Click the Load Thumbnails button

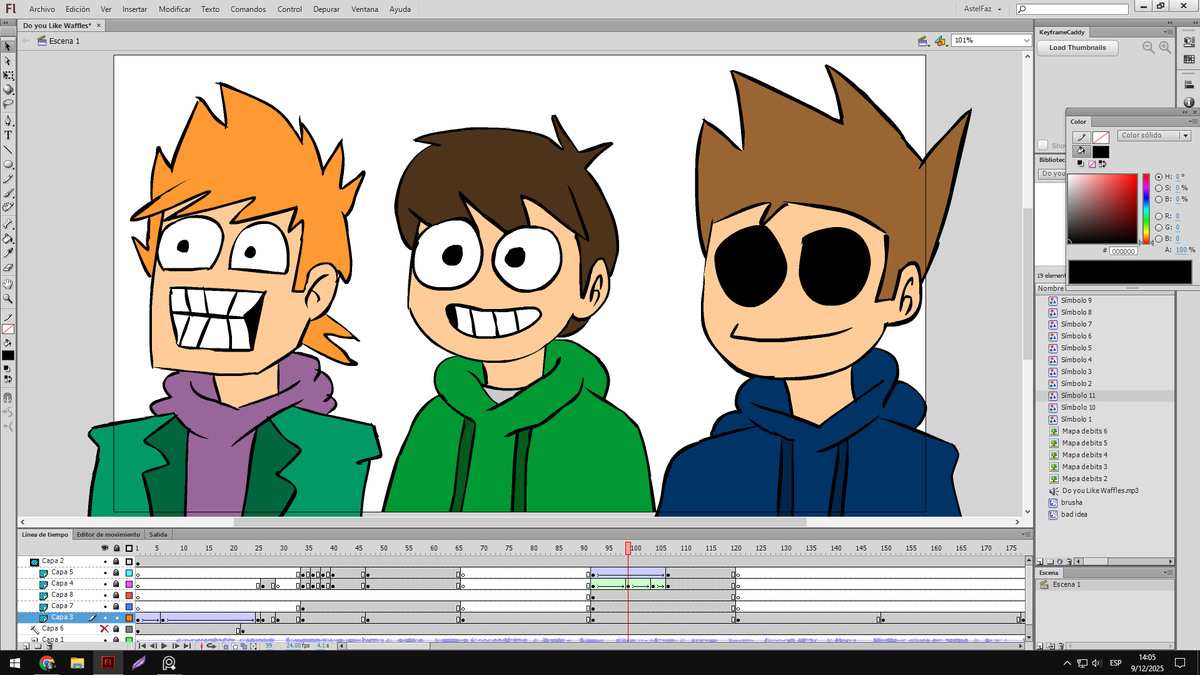coord(1078,47)
